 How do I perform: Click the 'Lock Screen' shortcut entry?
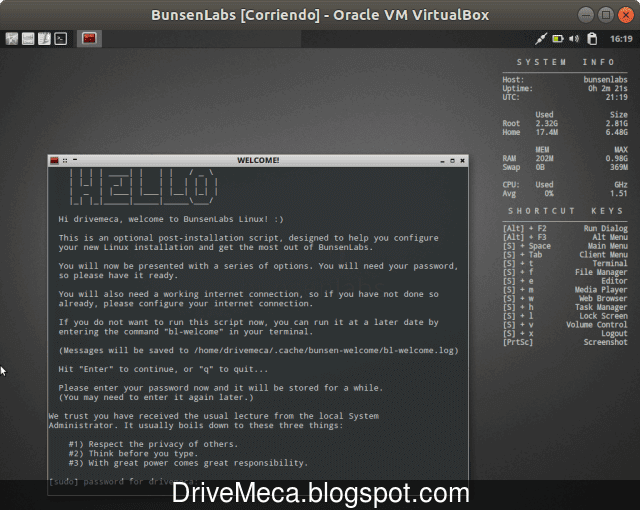(603, 316)
